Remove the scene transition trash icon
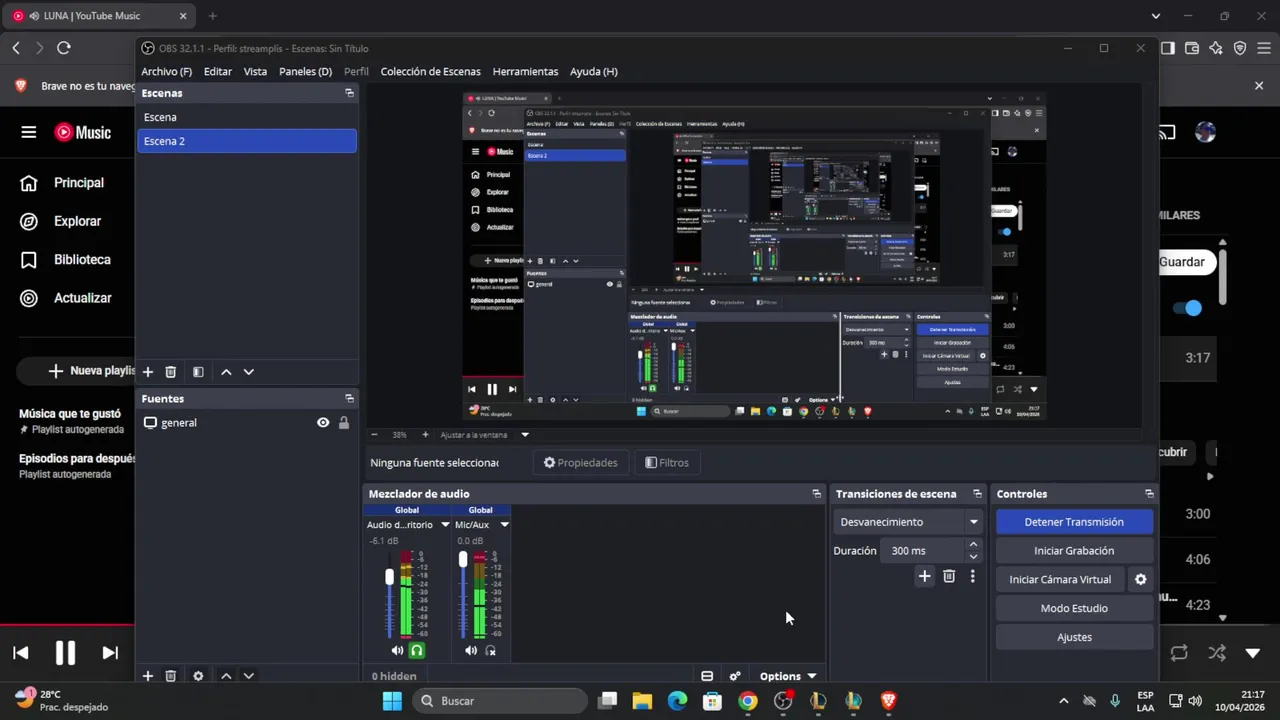The height and width of the screenshot is (720, 1280). (949, 576)
